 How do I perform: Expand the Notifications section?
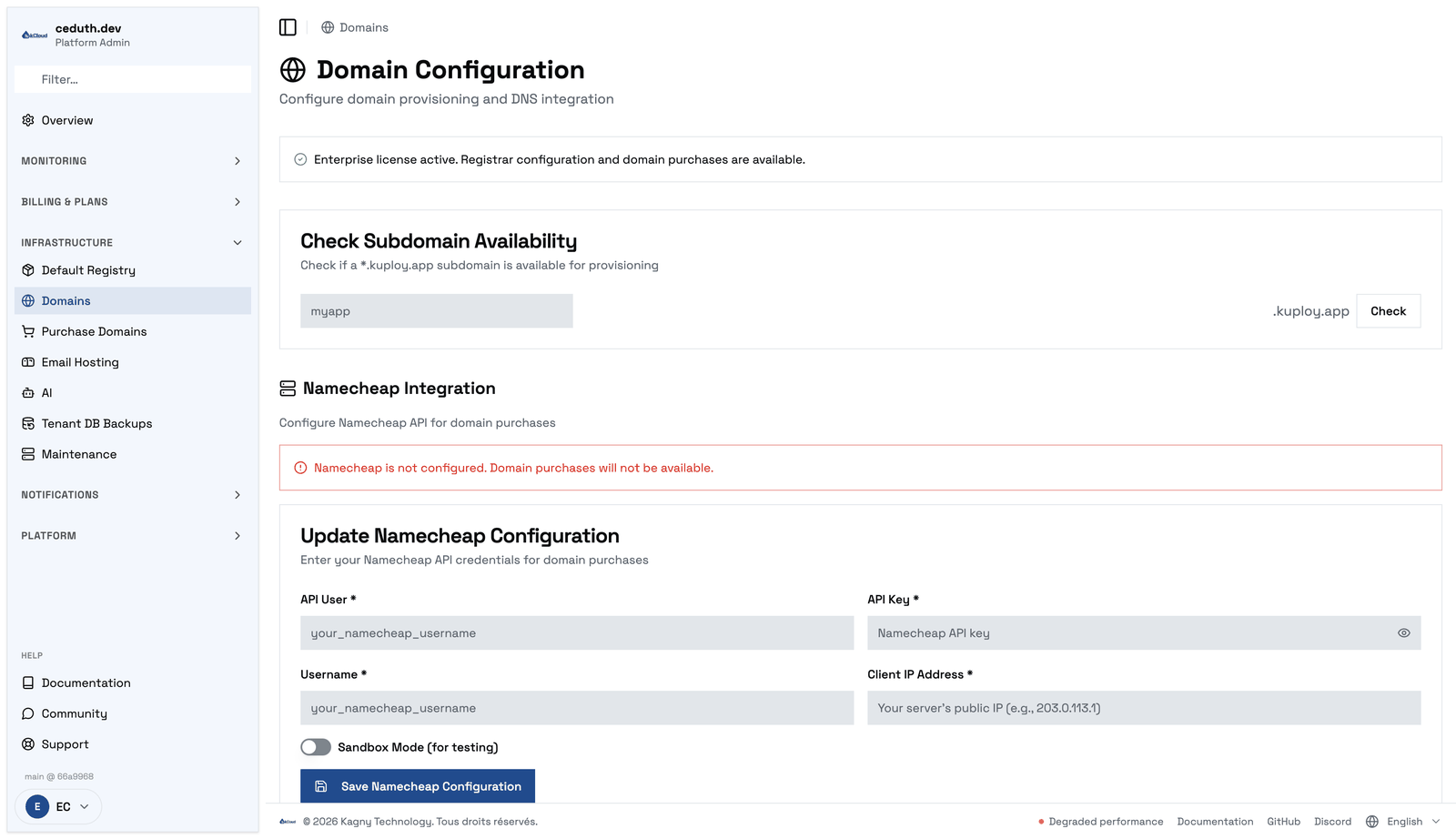click(x=133, y=495)
